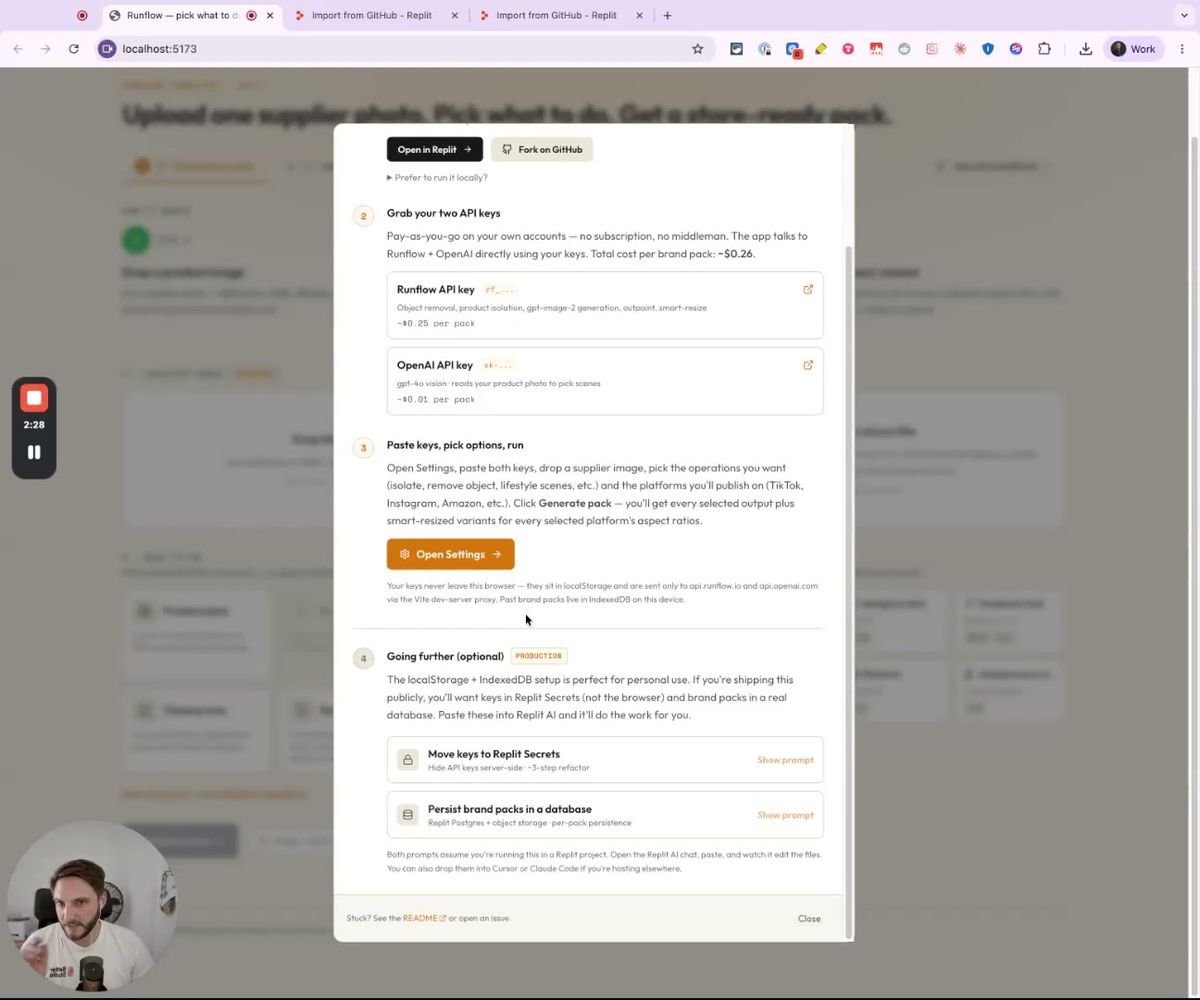Stop the screen recording with red button
The width and height of the screenshot is (1200, 1000).
coord(34,398)
